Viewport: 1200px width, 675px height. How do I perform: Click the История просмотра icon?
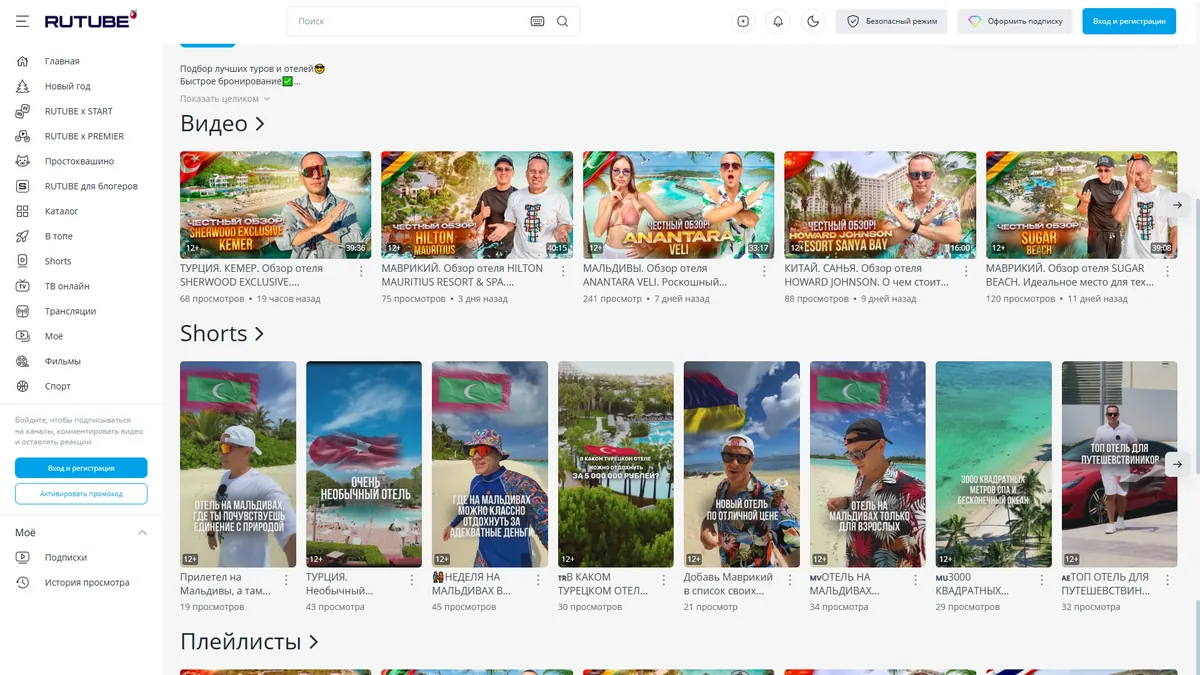[x=22, y=582]
